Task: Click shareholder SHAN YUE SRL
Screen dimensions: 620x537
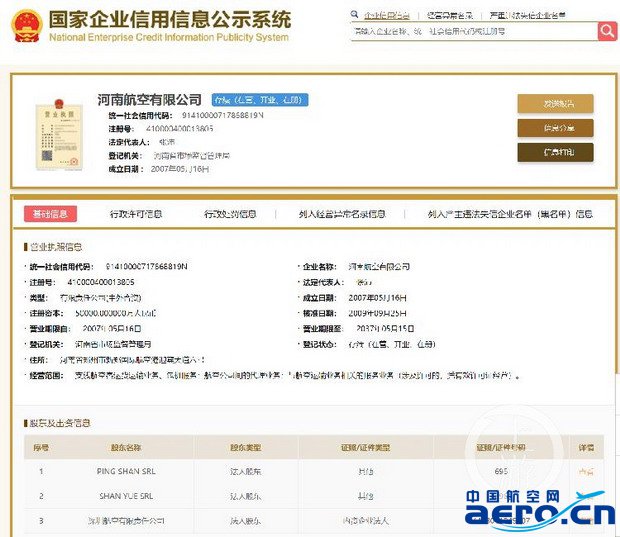Action: pos(126,496)
